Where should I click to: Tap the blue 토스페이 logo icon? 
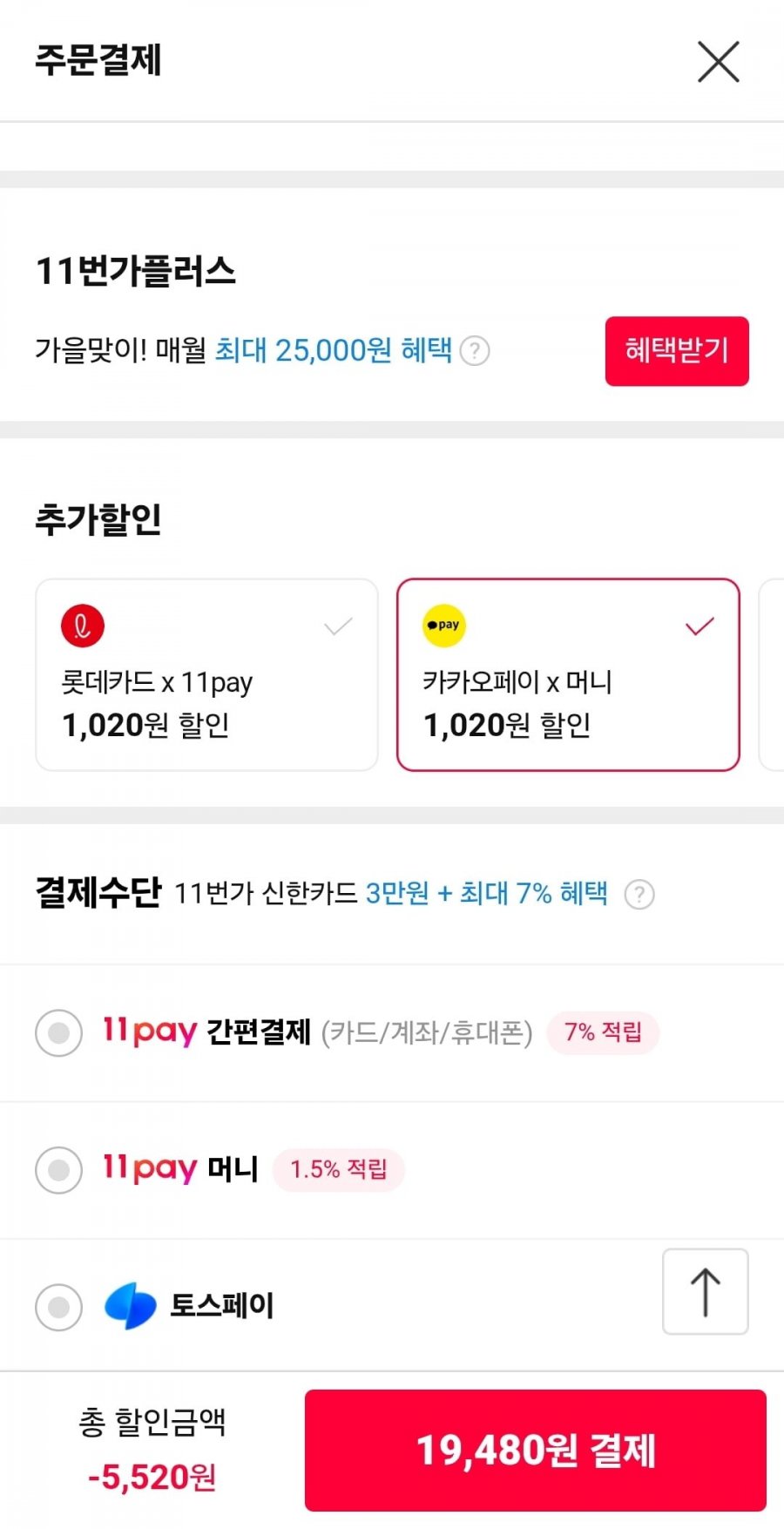[131, 1306]
